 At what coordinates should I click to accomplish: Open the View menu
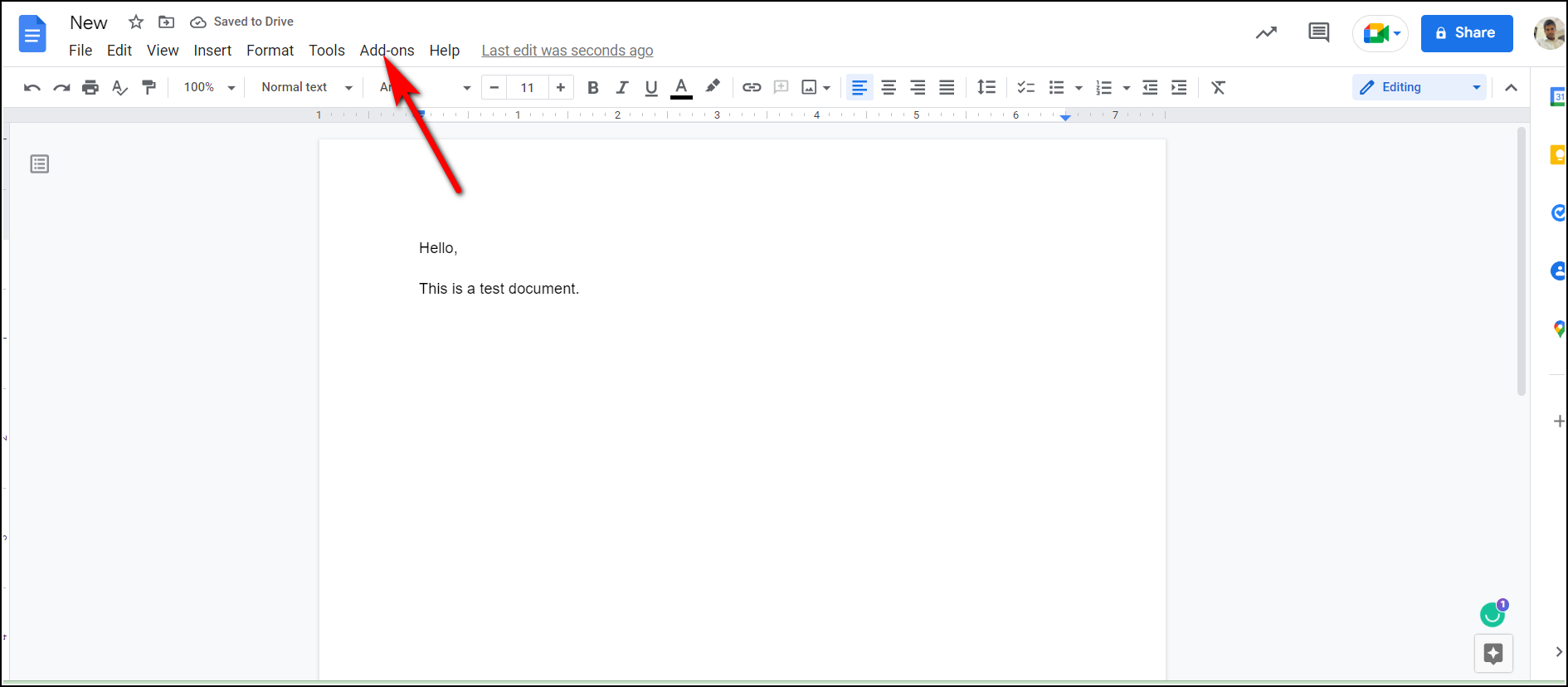click(x=163, y=51)
